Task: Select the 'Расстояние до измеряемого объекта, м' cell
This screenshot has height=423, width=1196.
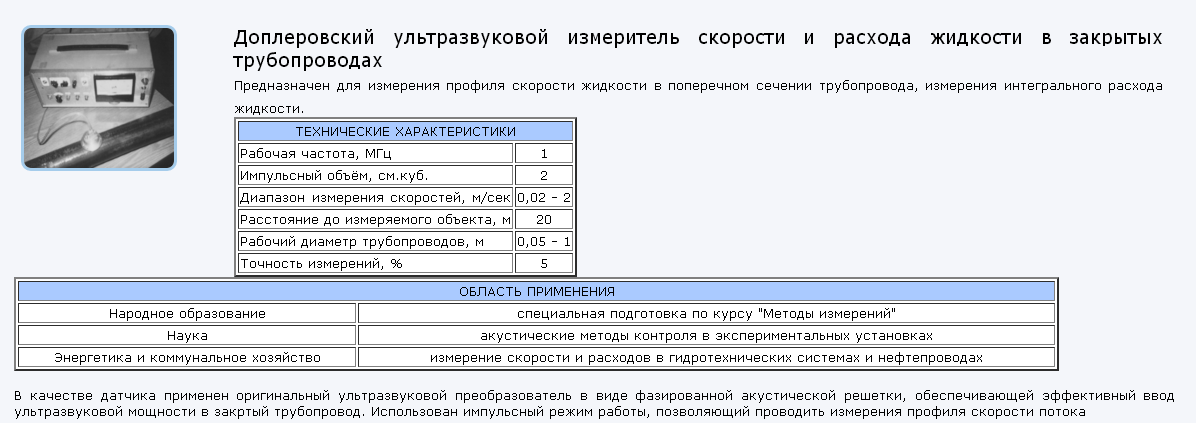Action: 375,220
